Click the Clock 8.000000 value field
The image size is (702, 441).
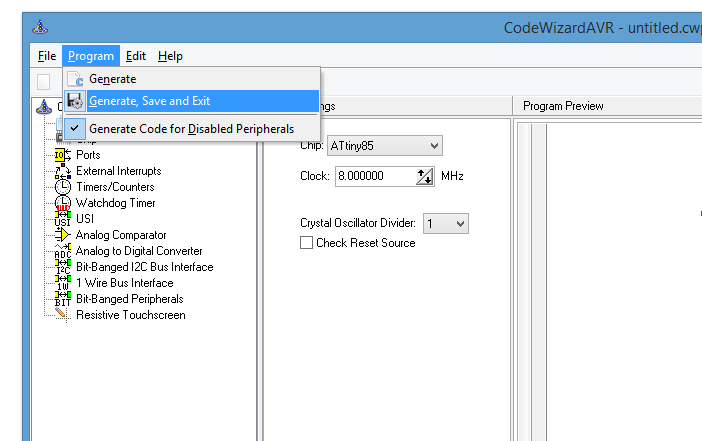(x=375, y=176)
